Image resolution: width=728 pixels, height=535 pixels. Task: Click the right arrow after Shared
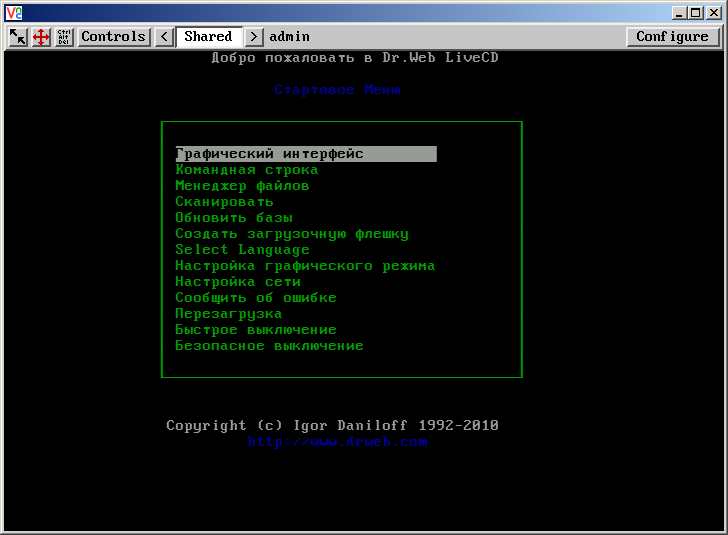click(x=254, y=37)
